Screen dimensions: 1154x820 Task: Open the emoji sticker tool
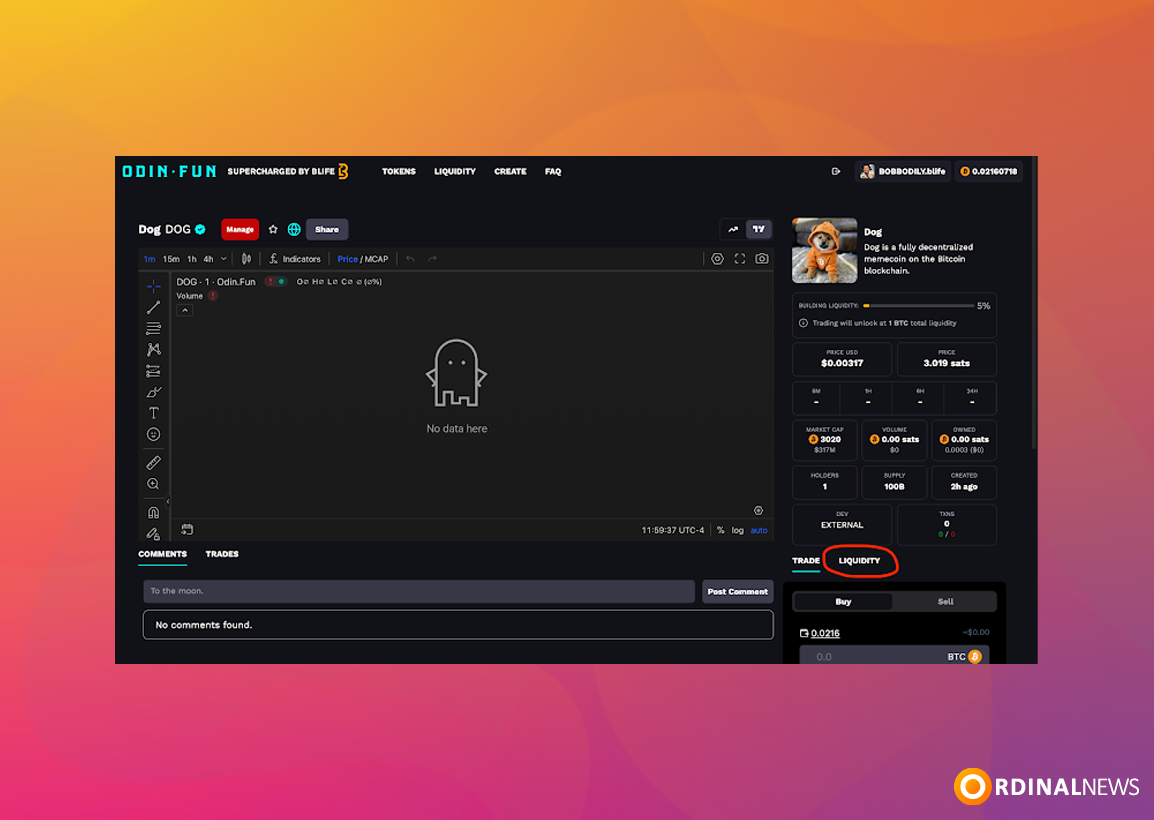pos(153,434)
